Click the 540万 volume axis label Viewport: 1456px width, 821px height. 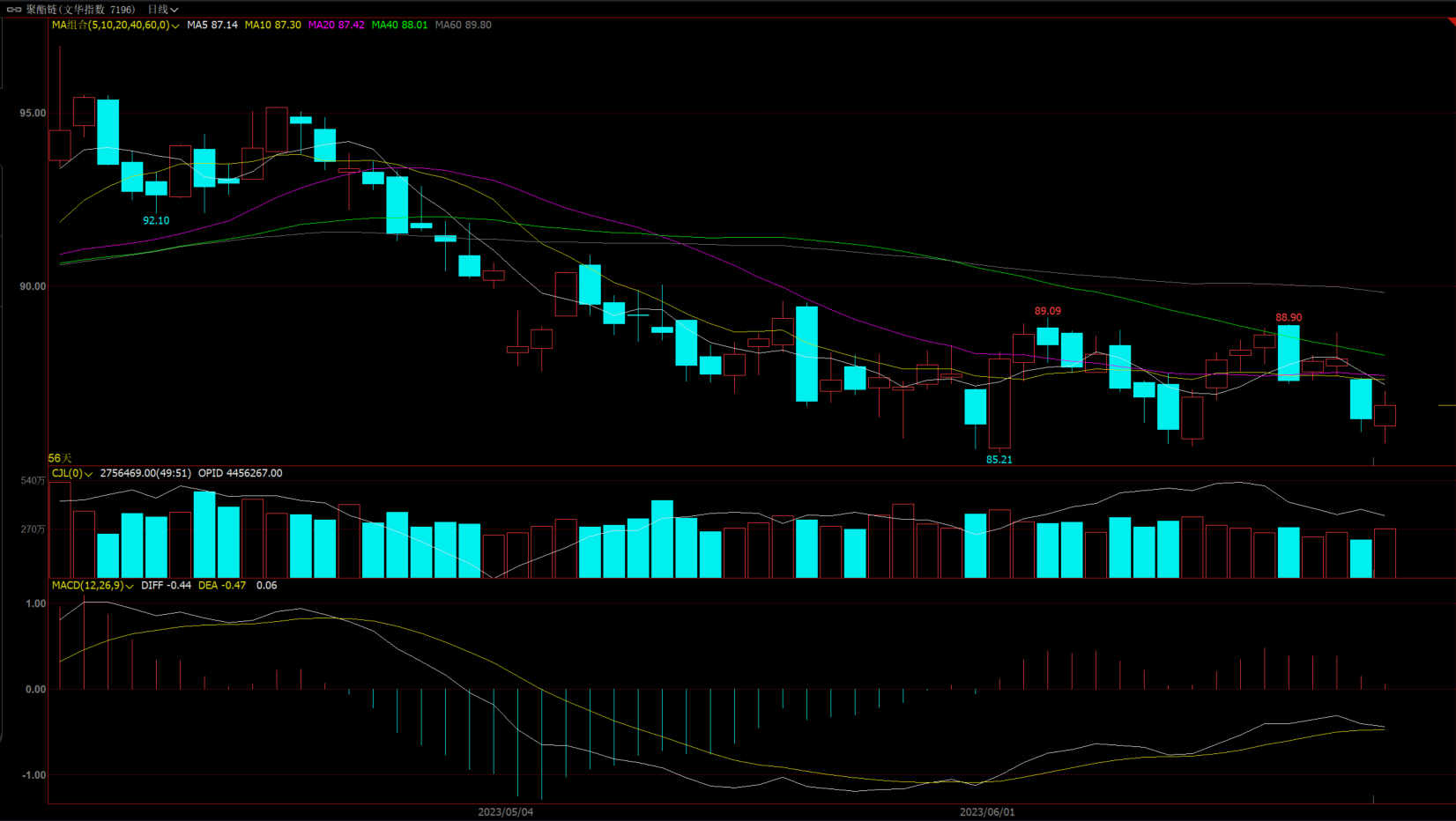coord(33,480)
